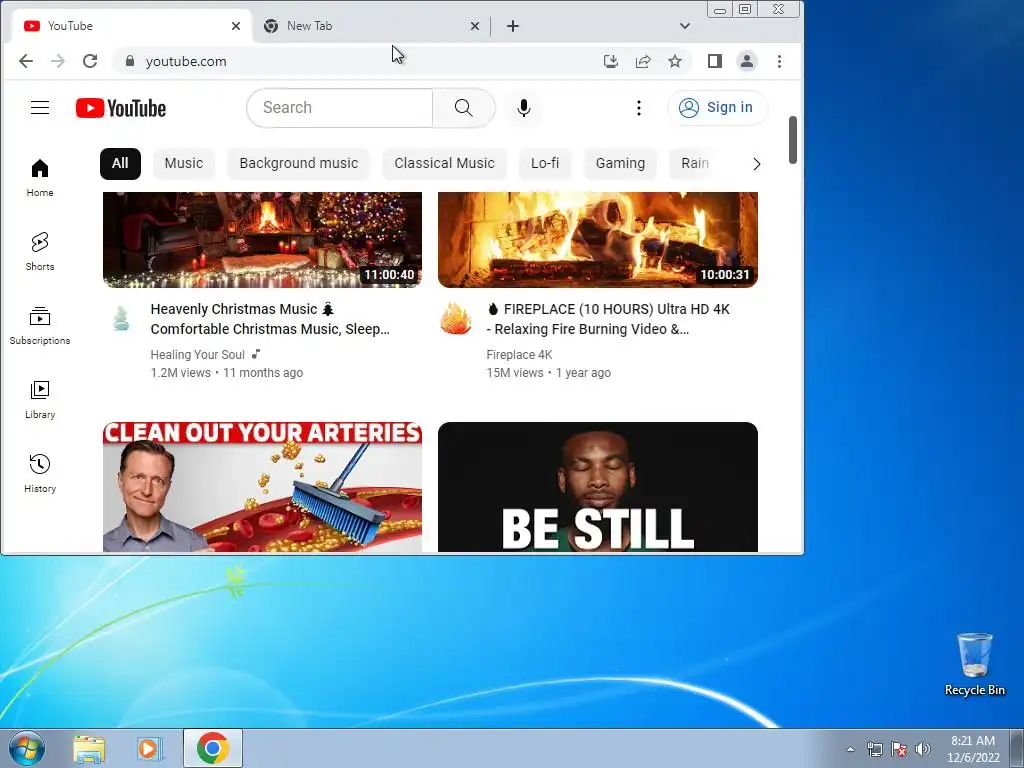Click the search magnifier button
The image size is (1024, 768).
click(464, 108)
